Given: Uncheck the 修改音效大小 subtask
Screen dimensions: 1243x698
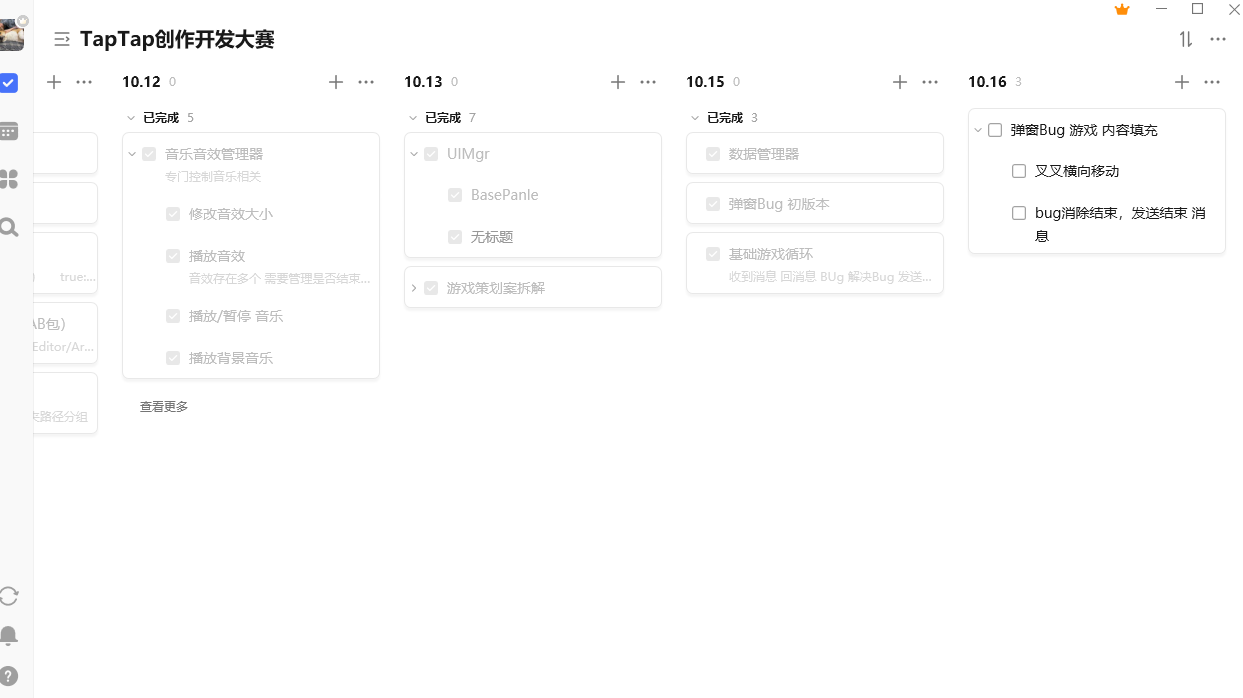Looking at the screenshot, I should (173, 214).
